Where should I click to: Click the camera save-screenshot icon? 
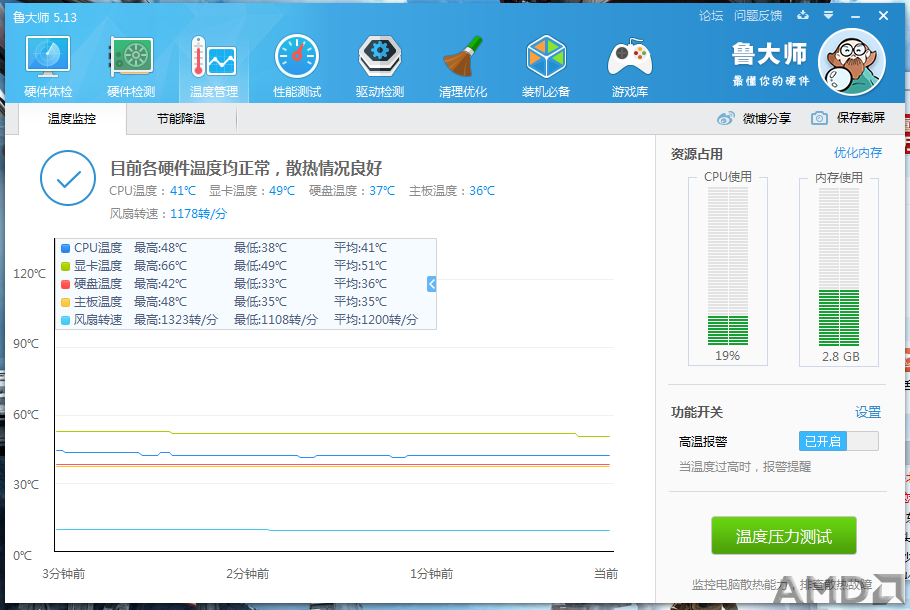819,118
